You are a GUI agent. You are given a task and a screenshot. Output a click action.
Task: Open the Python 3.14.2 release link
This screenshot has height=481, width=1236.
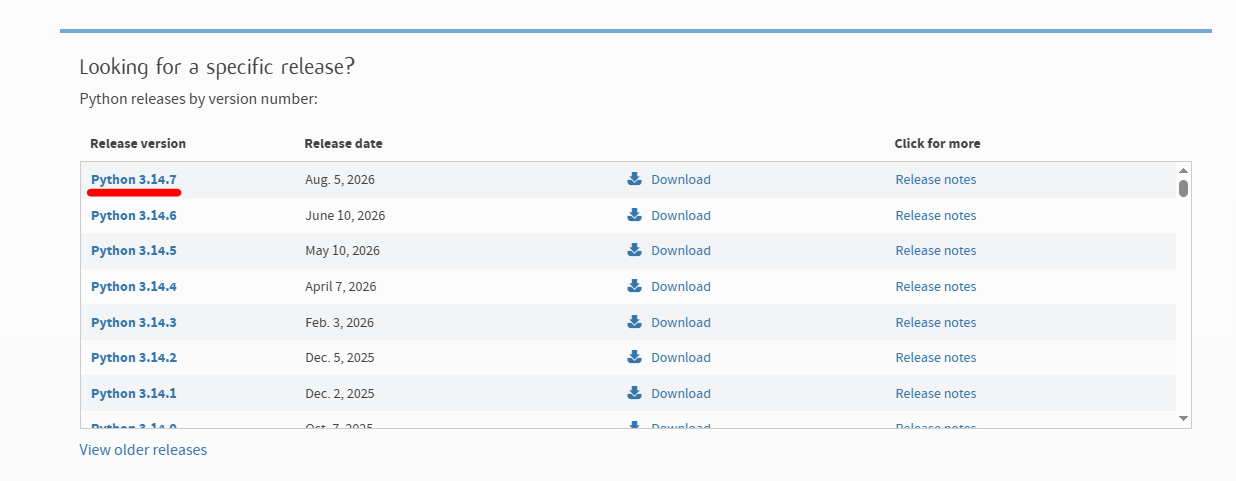tap(134, 357)
